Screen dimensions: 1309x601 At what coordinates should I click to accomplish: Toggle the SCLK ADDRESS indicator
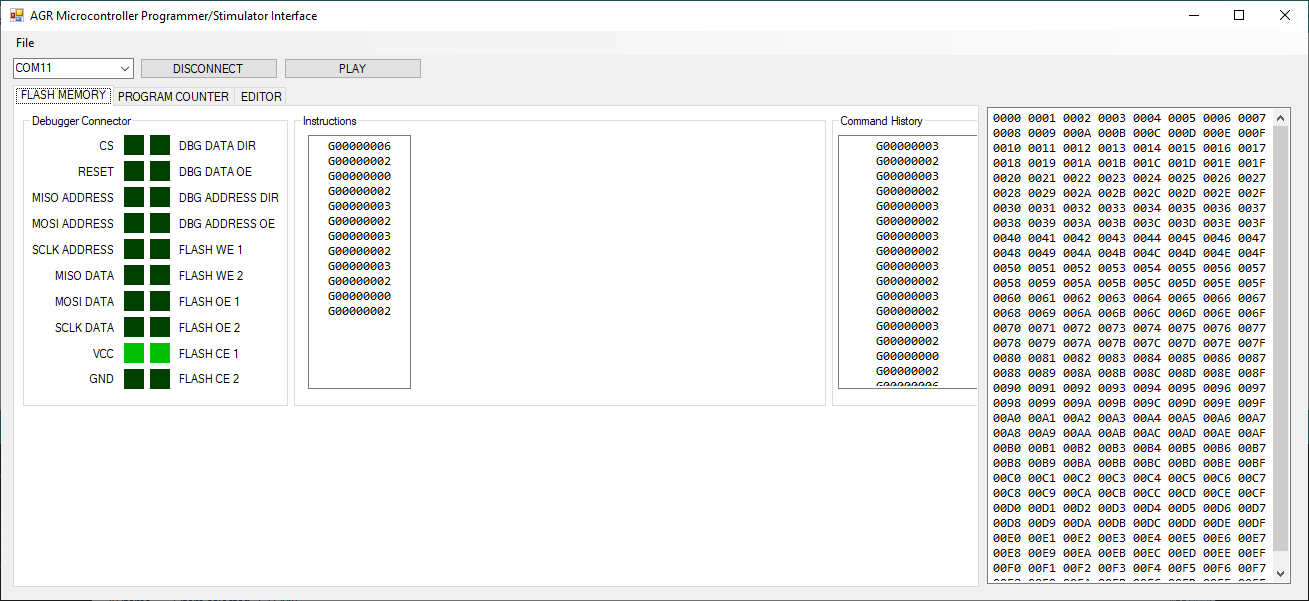[x=134, y=249]
